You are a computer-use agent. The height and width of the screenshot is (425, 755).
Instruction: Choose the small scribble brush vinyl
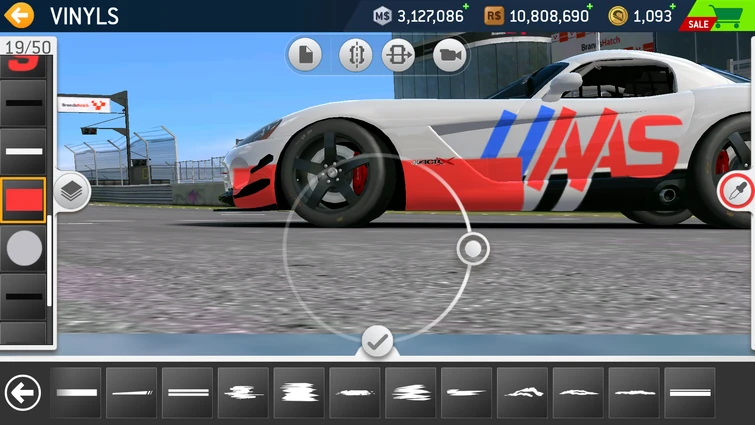[x=243, y=393]
